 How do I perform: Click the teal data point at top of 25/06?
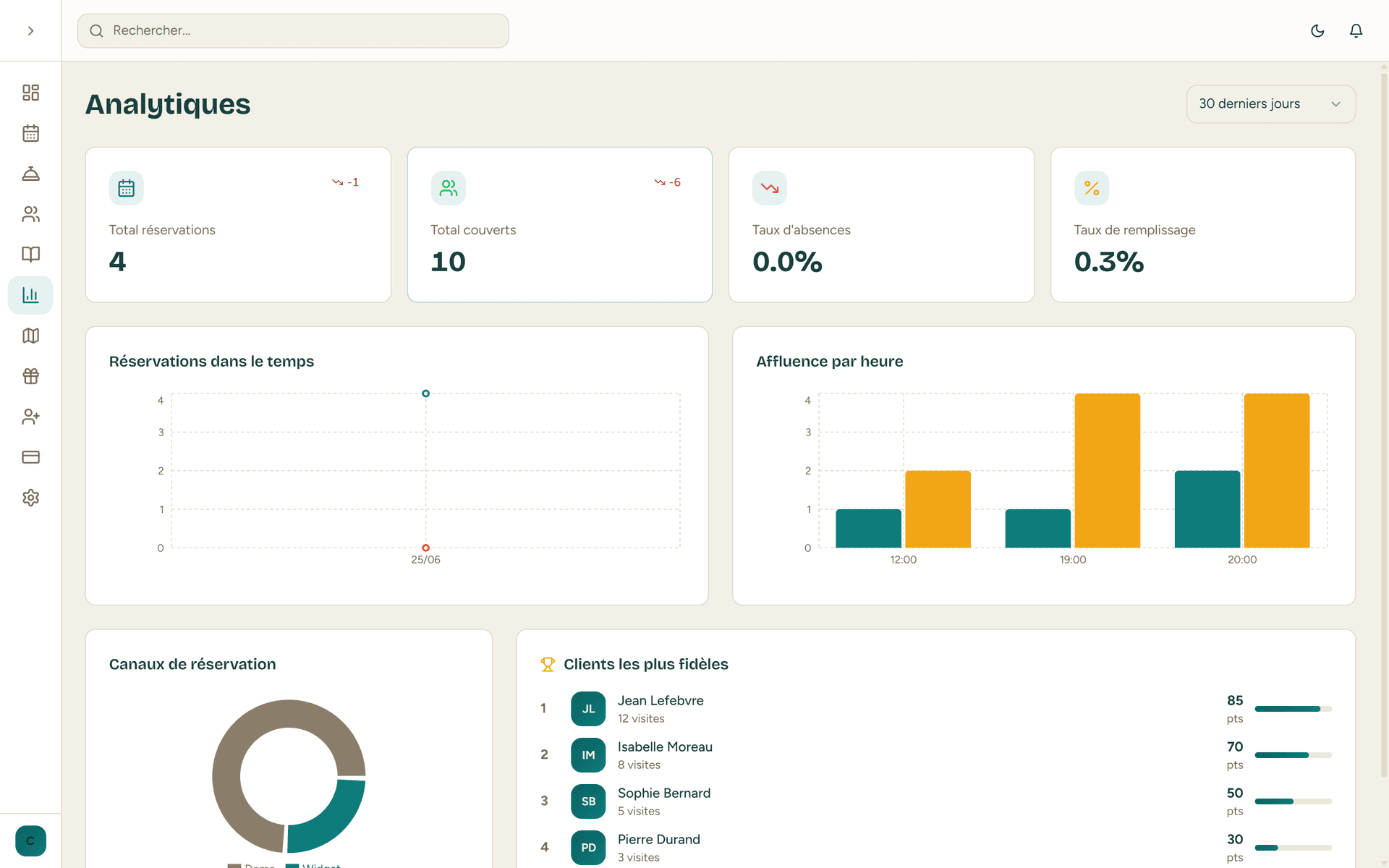[425, 393]
